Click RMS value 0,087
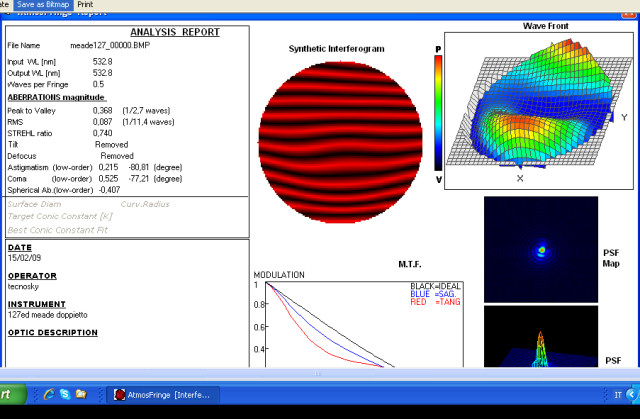The image size is (640, 419). (x=102, y=122)
